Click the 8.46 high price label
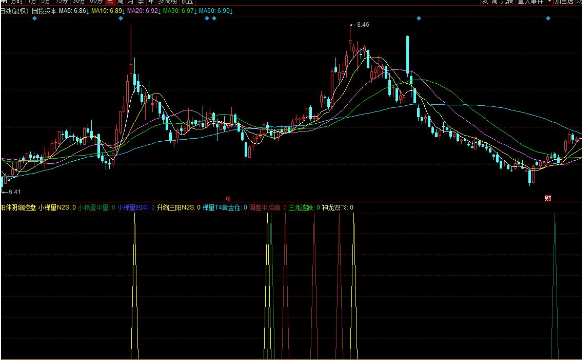582x360 pixels. coord(363,25)
